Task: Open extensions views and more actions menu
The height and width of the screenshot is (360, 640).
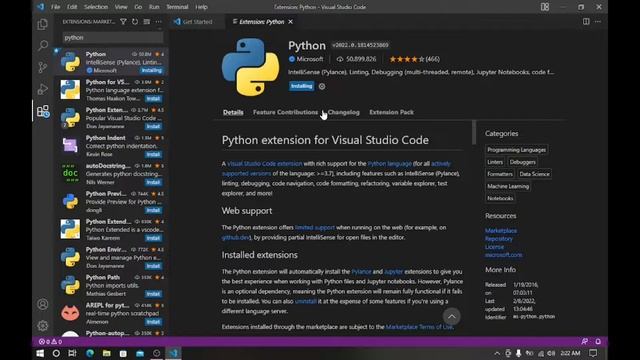Action: tap(158, 22)
